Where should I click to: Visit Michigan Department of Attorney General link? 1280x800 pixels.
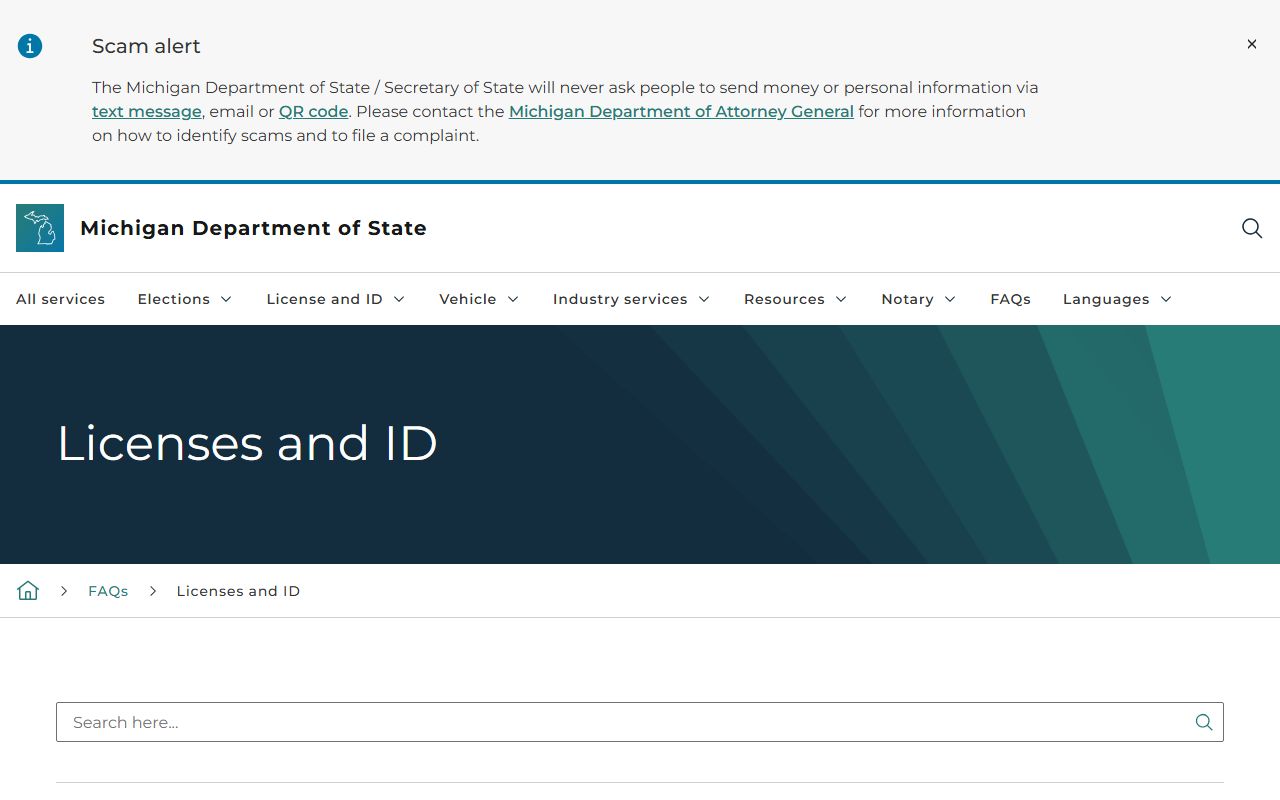click(x=681, y=111)
